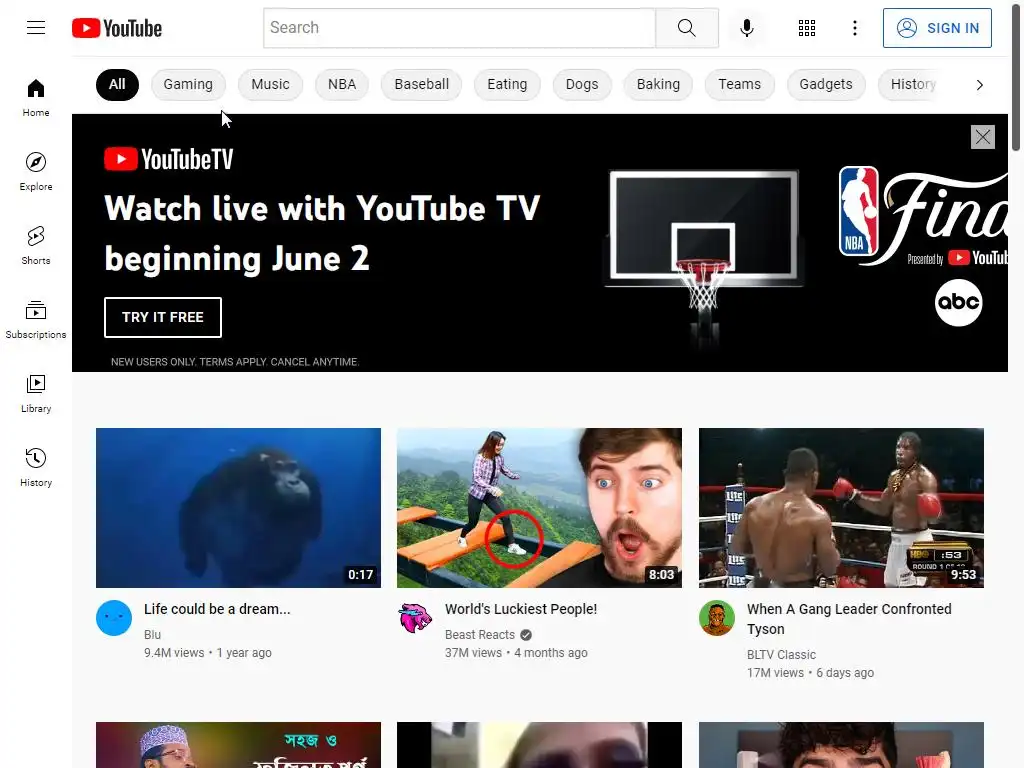Select the Music chip
This screenshot has height=768, width=1024.
(270, 84)
